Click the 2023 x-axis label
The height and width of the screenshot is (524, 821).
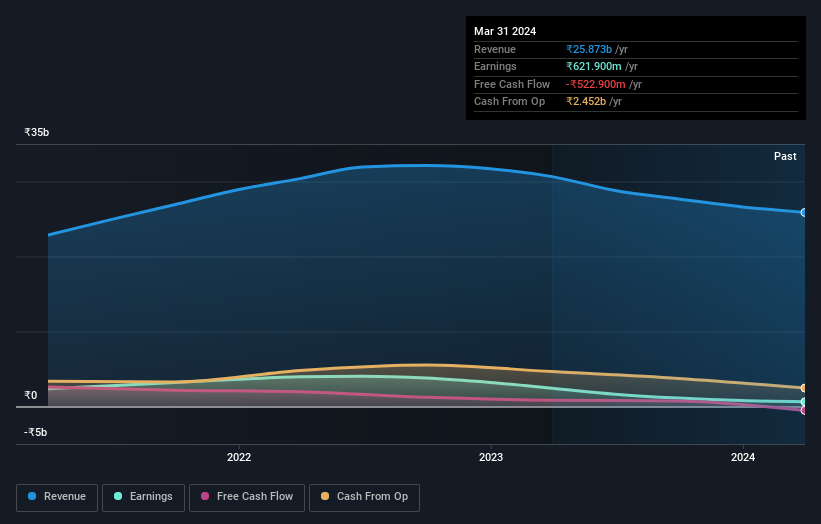(491, 457)
